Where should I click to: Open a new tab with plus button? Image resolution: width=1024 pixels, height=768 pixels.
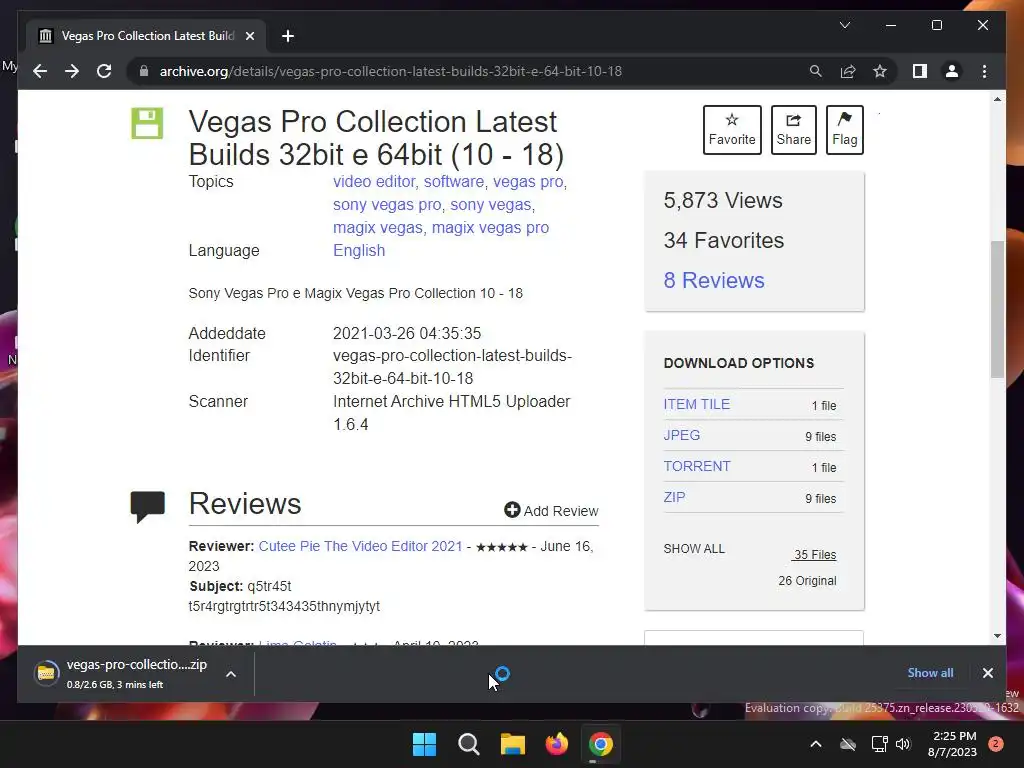pyautogui.click(x=288, y=36)
